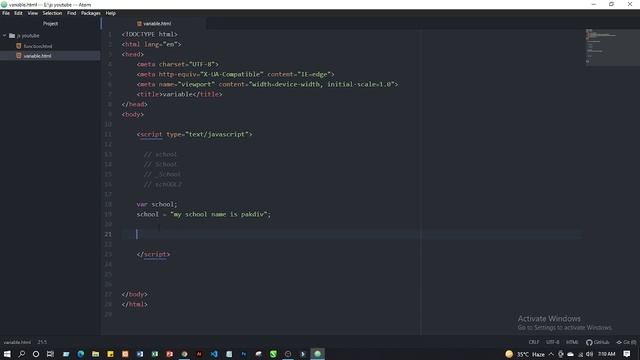Change UTF-8 encoding in status bar
This screenshot has width=640, height=360.
pos(552,342)
